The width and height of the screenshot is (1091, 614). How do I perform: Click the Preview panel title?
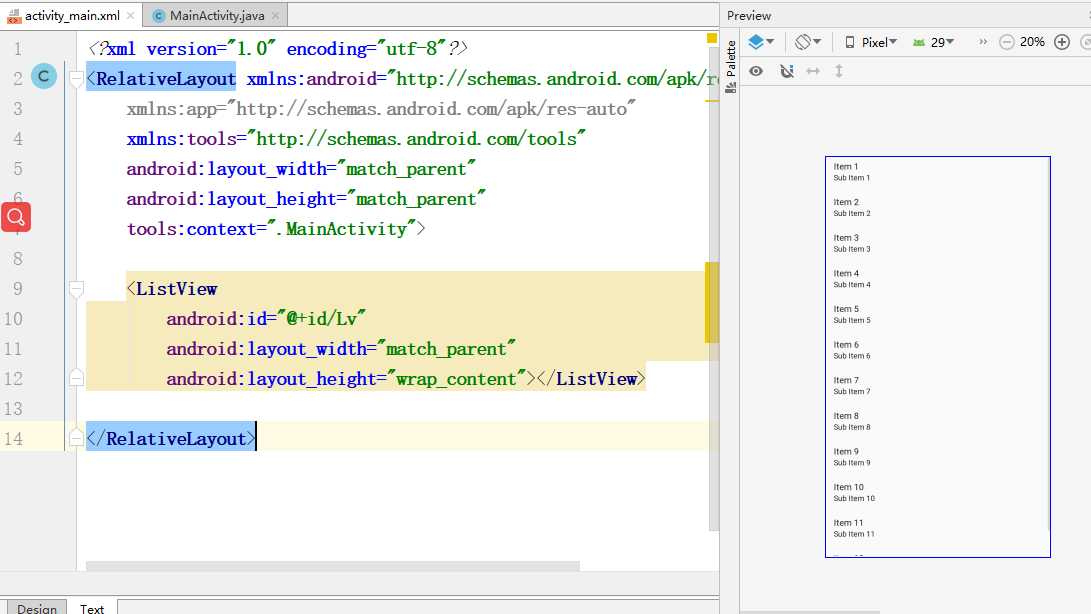pos(749,15)
